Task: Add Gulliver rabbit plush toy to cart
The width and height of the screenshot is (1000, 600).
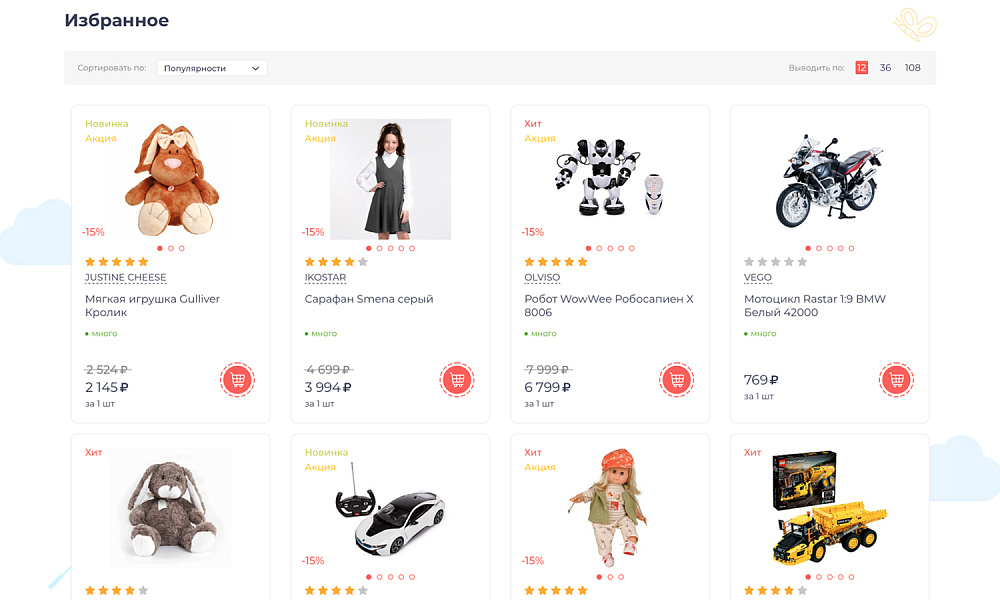Action: point(237,380)
